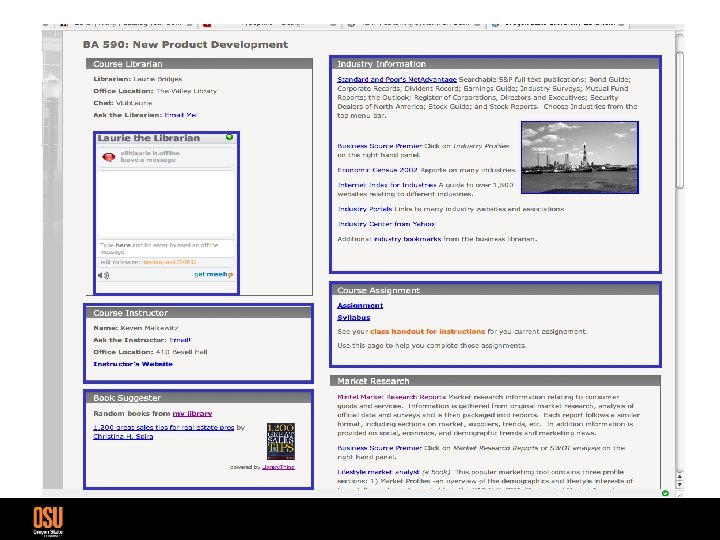Screen dimensions: 720x540
Task: Click the 1,200 Sales Tips book cover
Action: click(281, 441)
